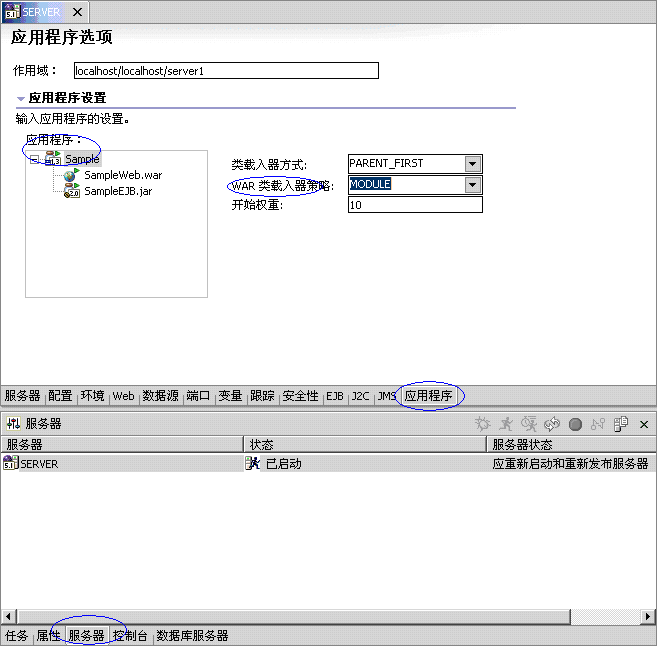Click the SampleEJB.jar module icon
This screenshot has height=646, width=657.
click(x=72, y=191)
